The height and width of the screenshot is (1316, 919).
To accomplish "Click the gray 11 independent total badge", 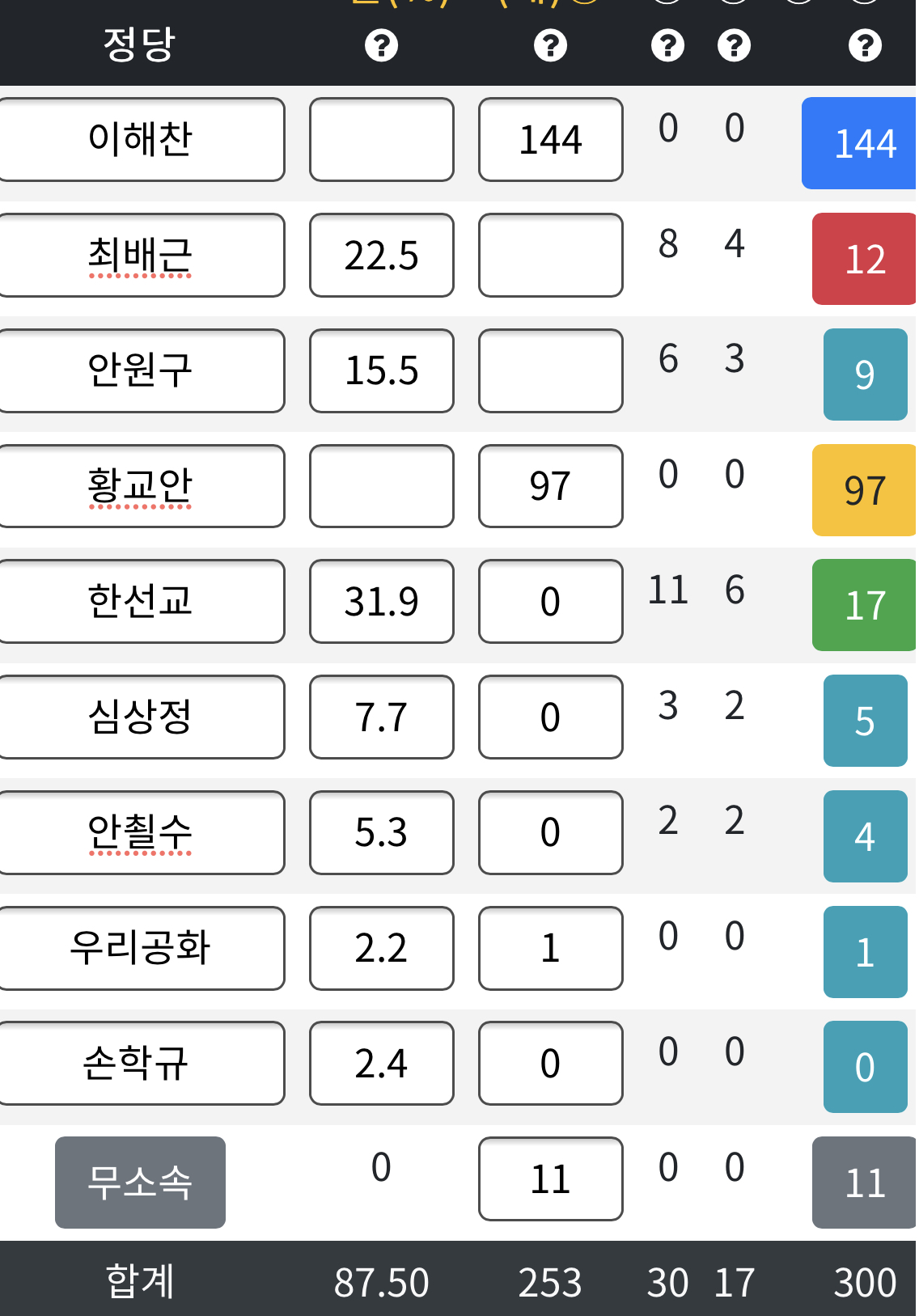I will pos(865,1183).
